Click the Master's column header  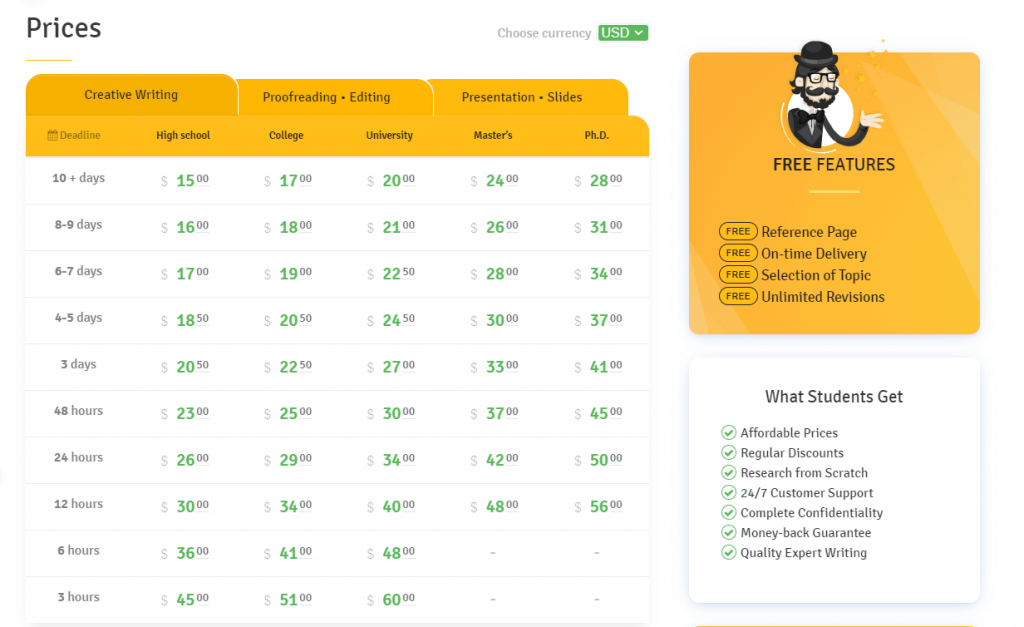[493, 135]
